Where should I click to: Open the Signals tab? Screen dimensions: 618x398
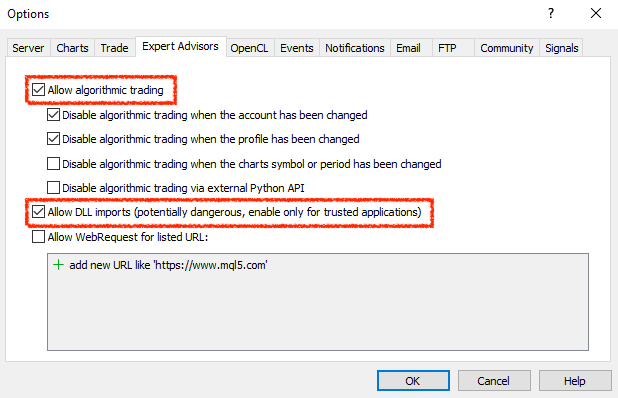tap(562, 48)
